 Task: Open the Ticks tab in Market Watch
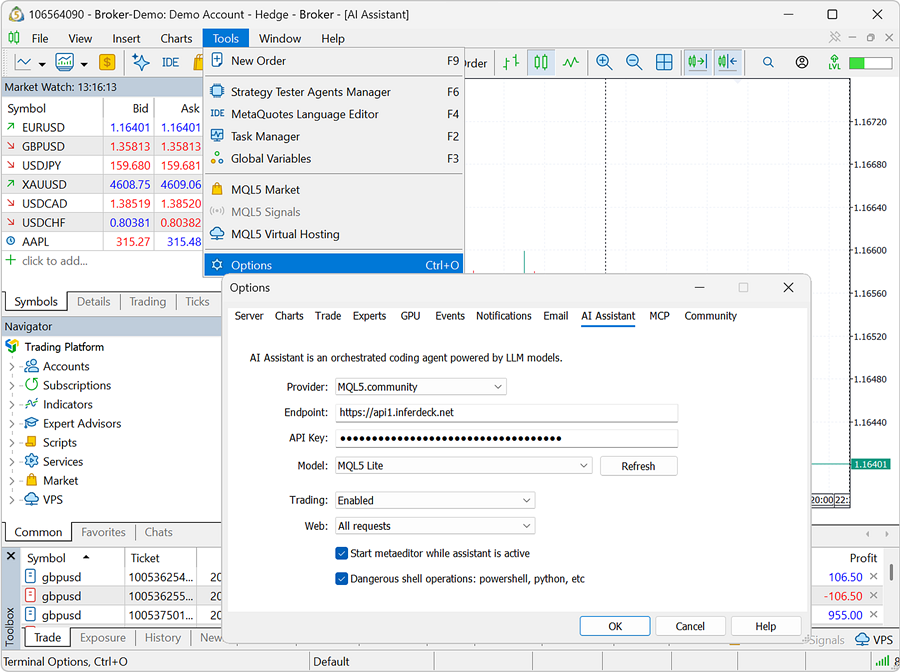[197, 301]
